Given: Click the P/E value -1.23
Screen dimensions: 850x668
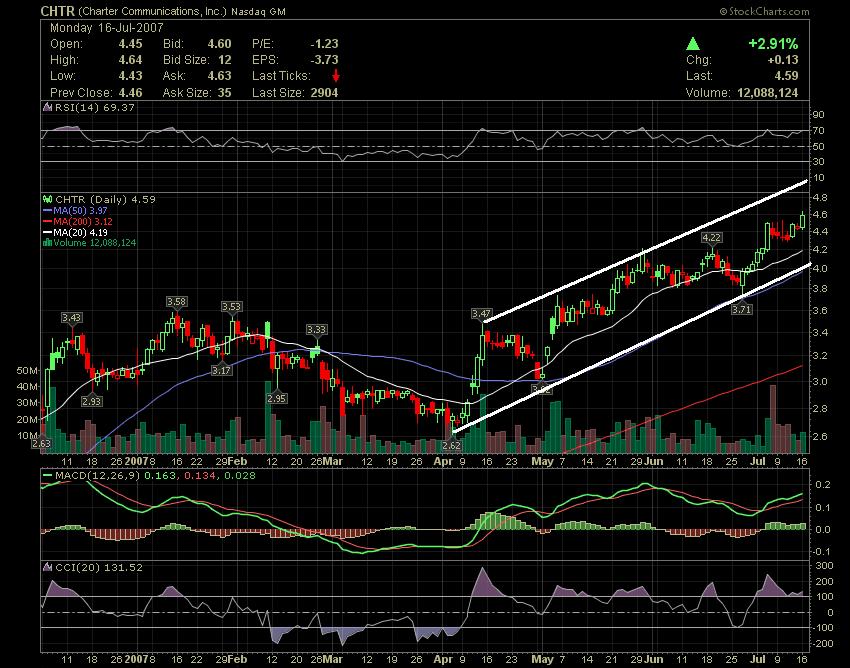Looking at the screenshot, I should point(324,44).
